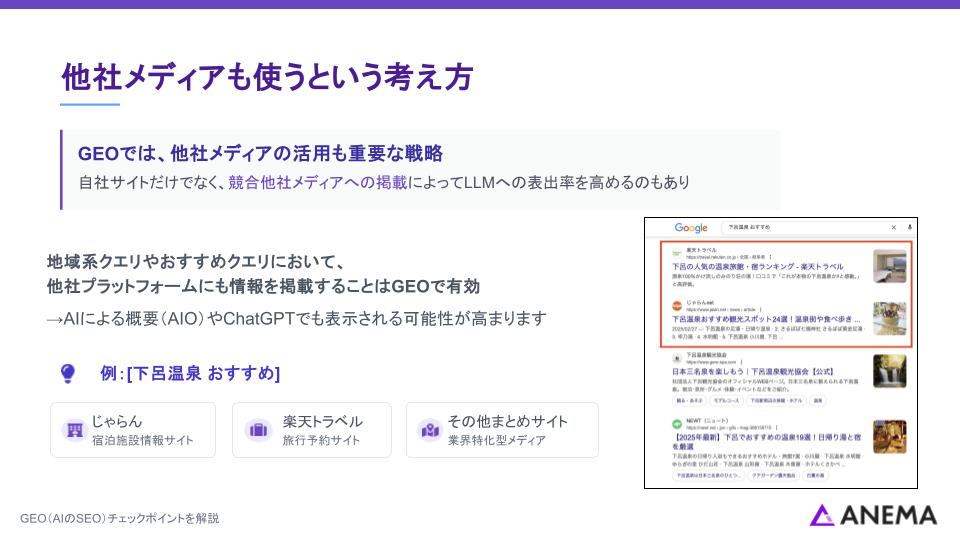This screenshot has height=540, width=960.
Task: Click the orange じゃらんnet favicon in results
Action: point(677,304)
